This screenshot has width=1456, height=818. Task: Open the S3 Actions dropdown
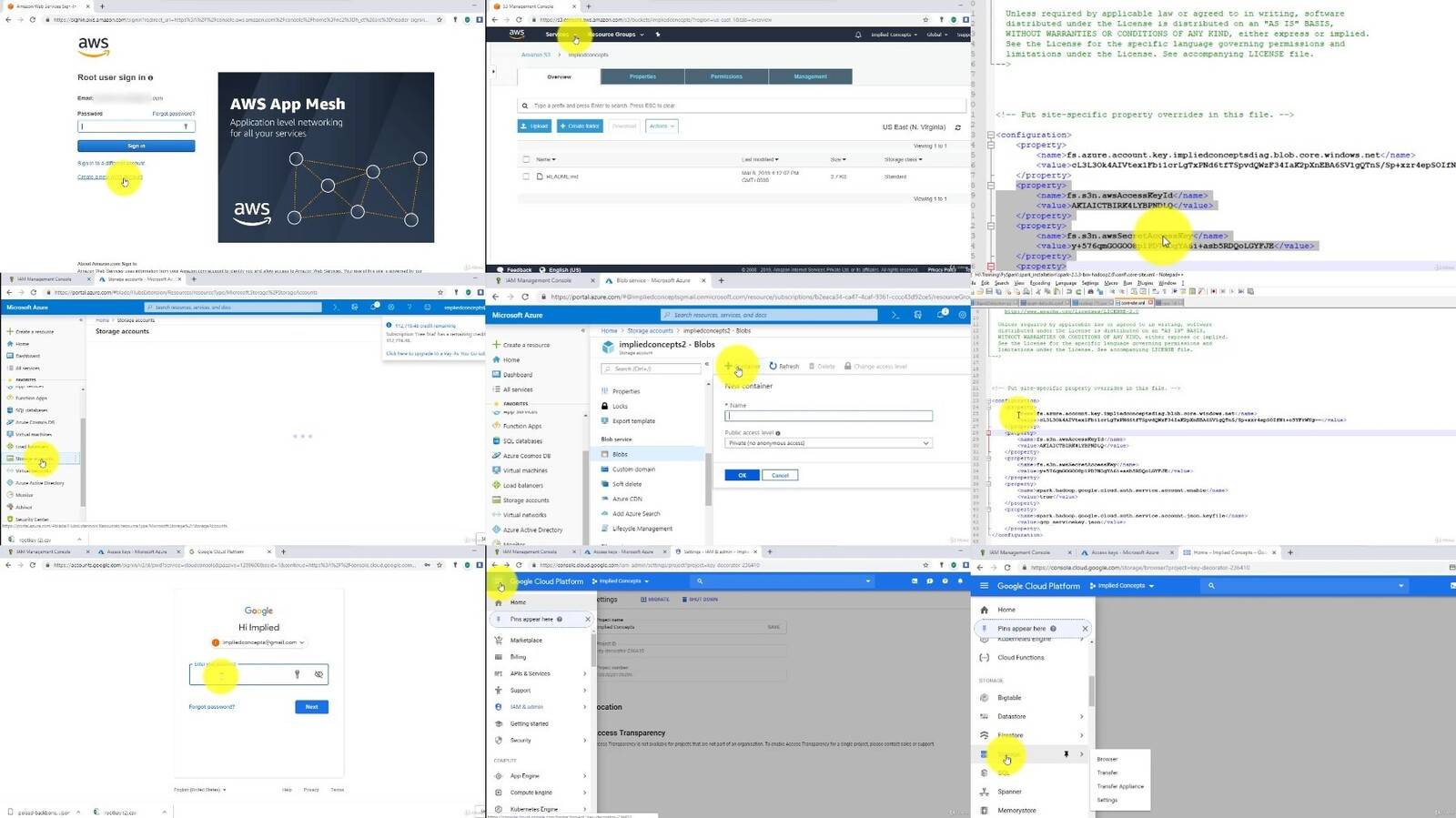[x=662, y=126]
